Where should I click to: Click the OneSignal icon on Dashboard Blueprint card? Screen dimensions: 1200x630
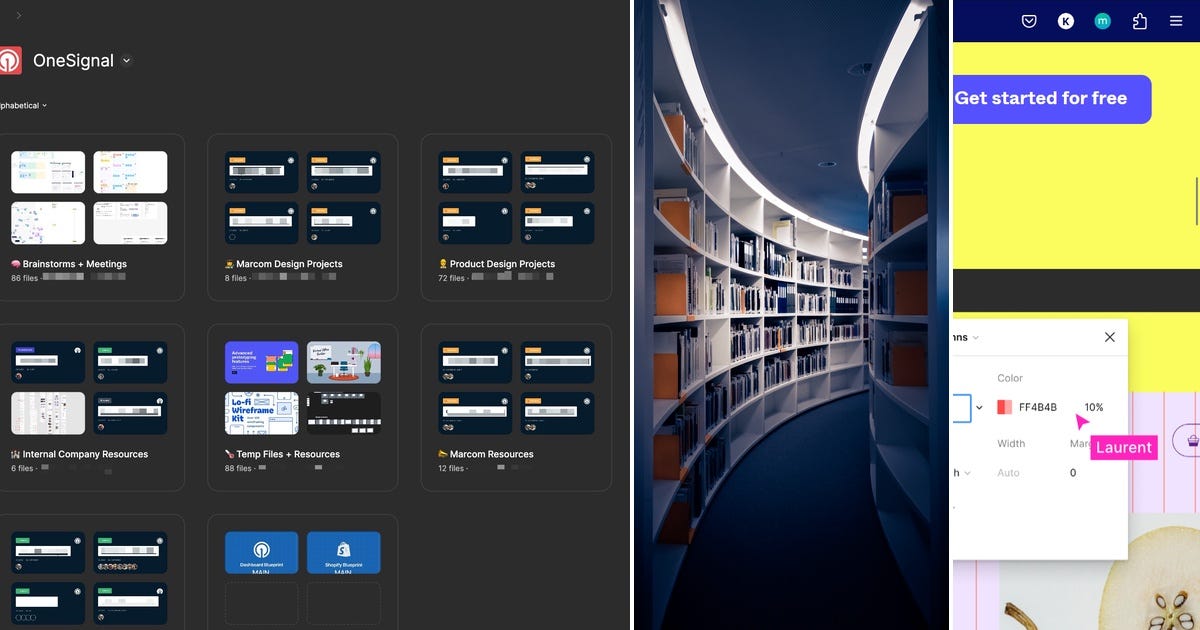click(261, 548)
